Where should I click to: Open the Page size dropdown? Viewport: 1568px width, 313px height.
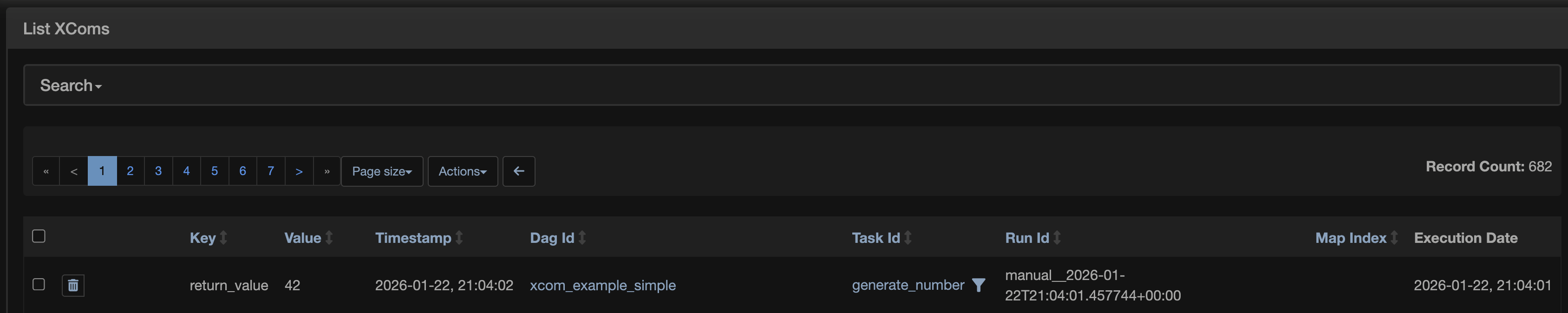[x=382, y=171]
